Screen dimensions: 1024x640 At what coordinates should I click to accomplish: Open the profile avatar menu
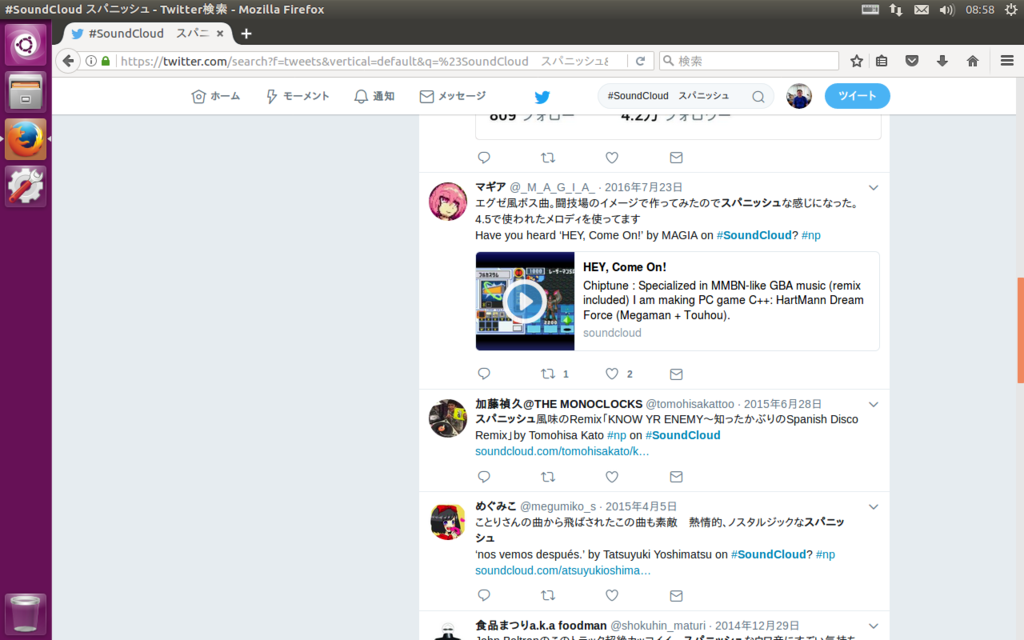(x=799, y=96)
